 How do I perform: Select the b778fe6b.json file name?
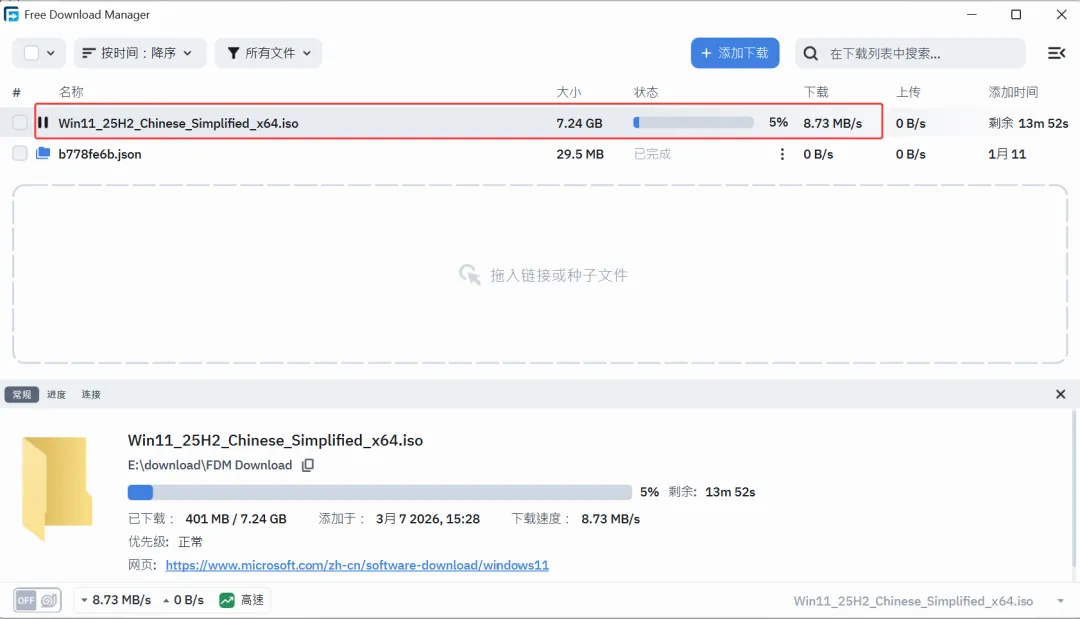tap(100, 154)
